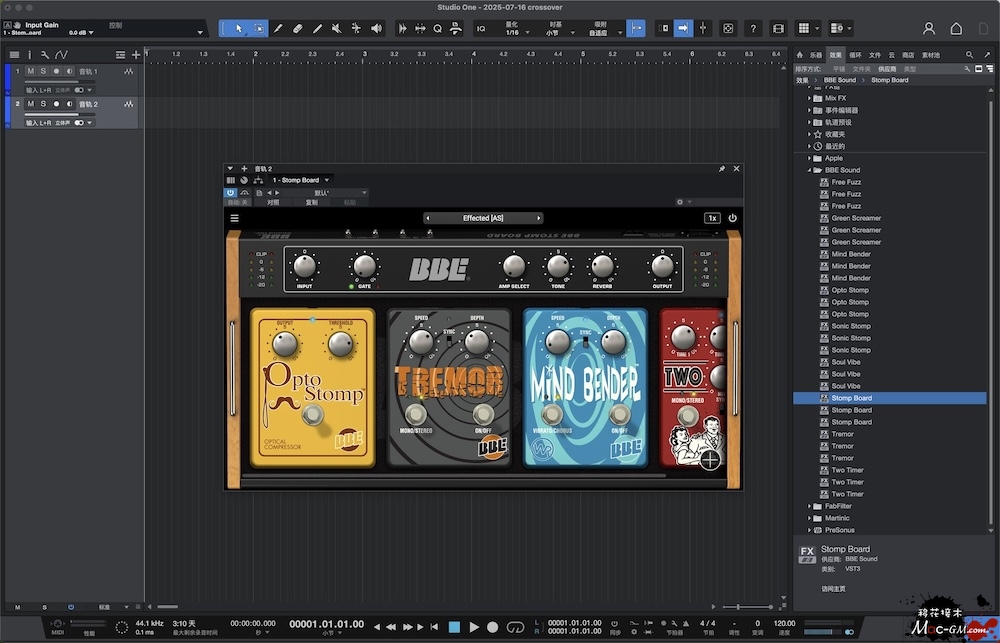Viewport: 1000px width, 643px height.
Task: Solo track 2 with the S button
Action: click(43, 104)
